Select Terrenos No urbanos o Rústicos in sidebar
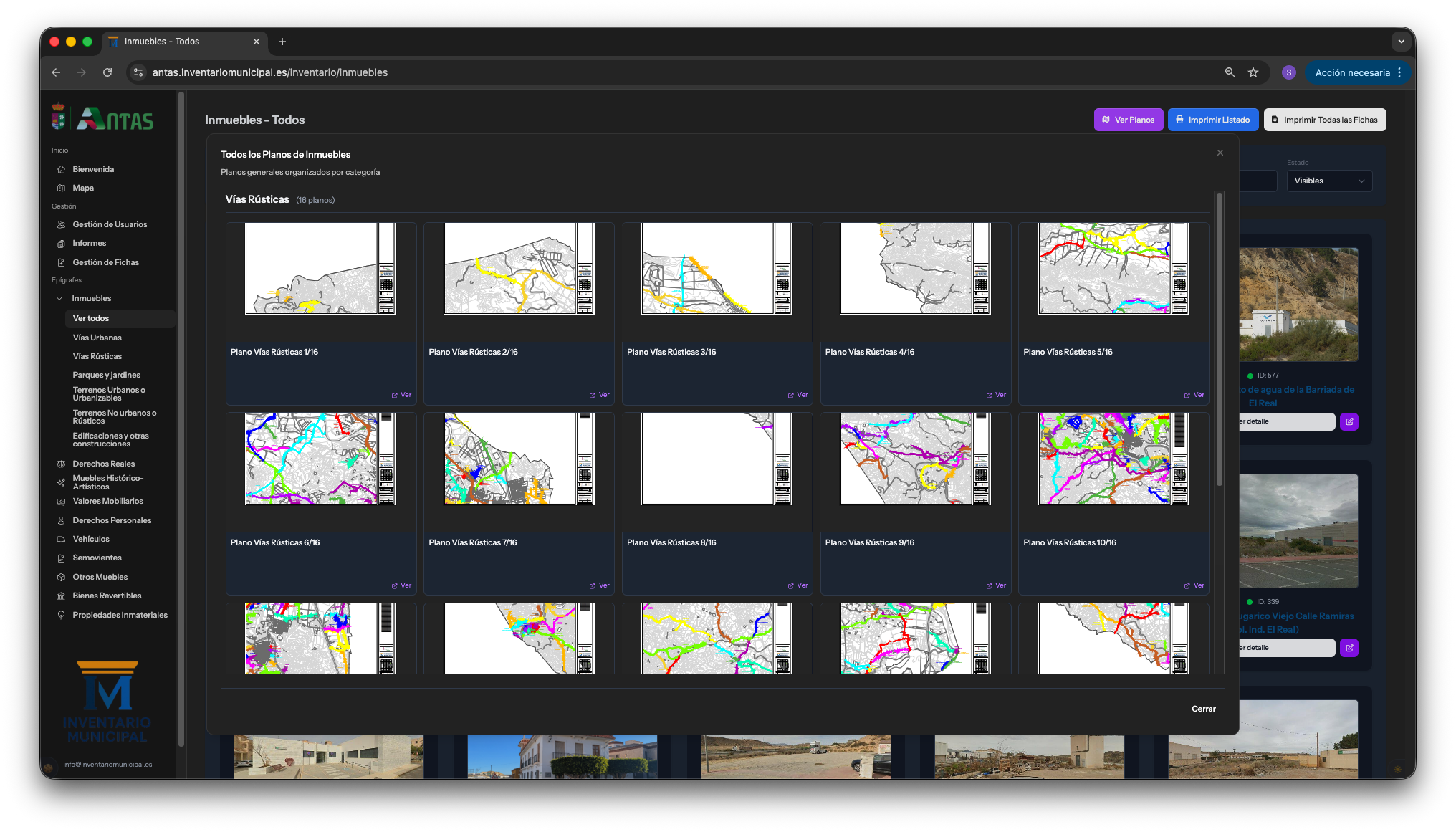The image size is (1456, 832). (115, 416)
